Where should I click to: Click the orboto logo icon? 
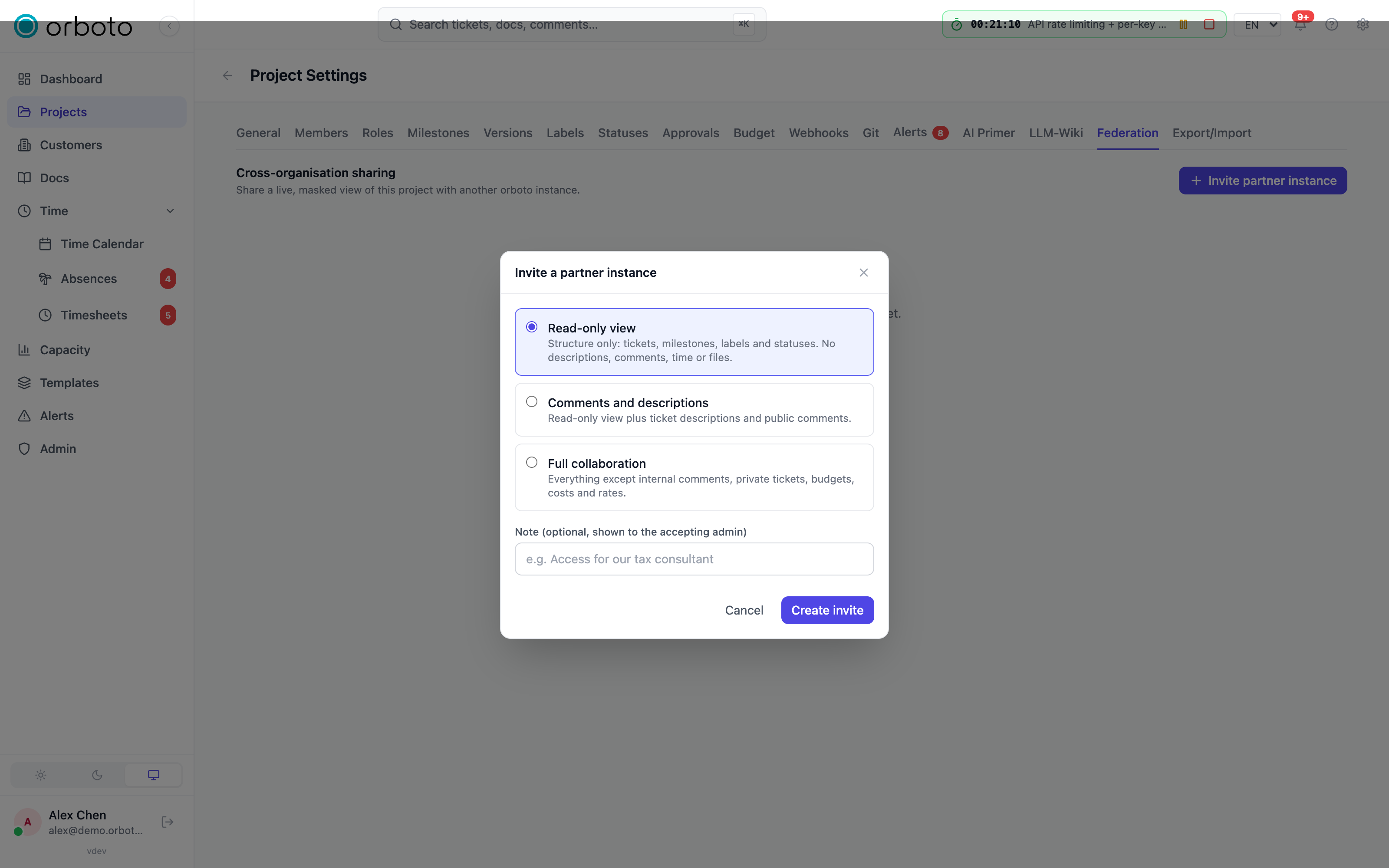pyautogui.click(x=26, y=26)
